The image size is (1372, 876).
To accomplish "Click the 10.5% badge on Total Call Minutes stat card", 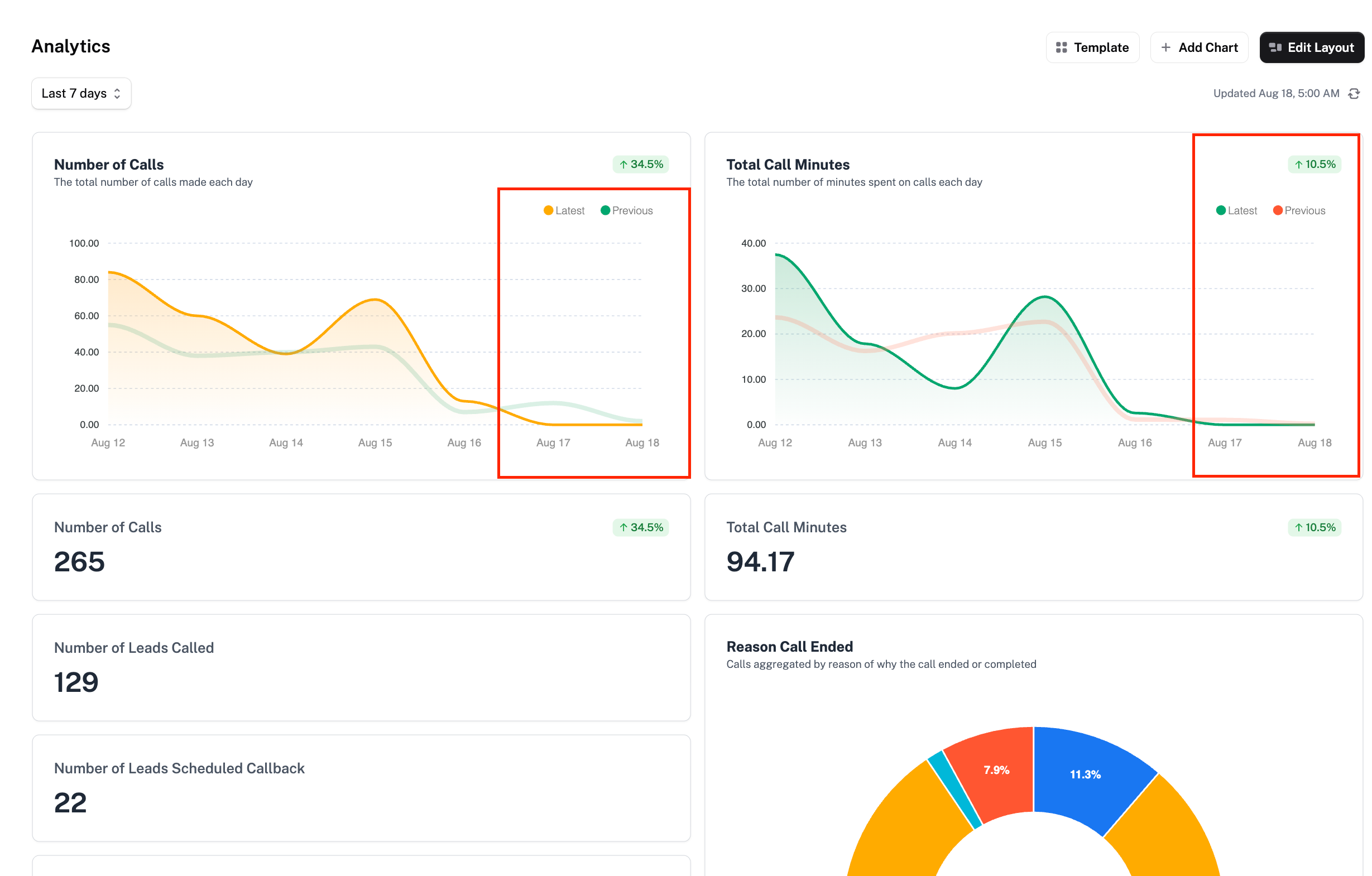I will pos(1314,527).
